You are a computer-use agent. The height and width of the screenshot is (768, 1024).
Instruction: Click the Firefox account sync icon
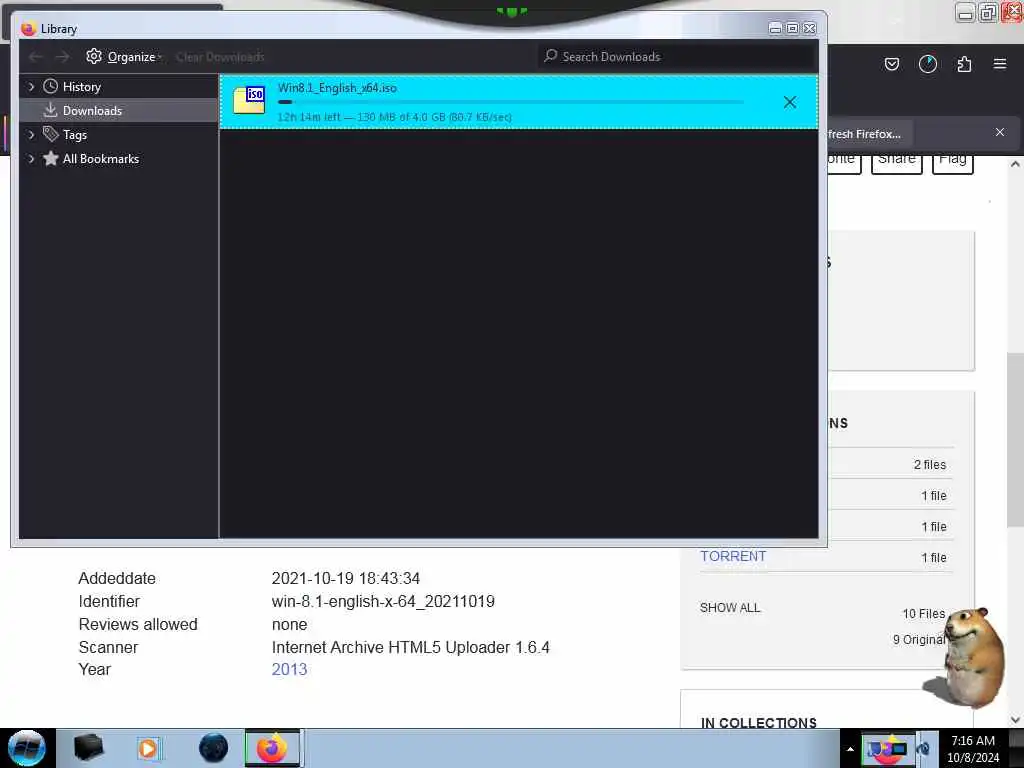(927, 64)
